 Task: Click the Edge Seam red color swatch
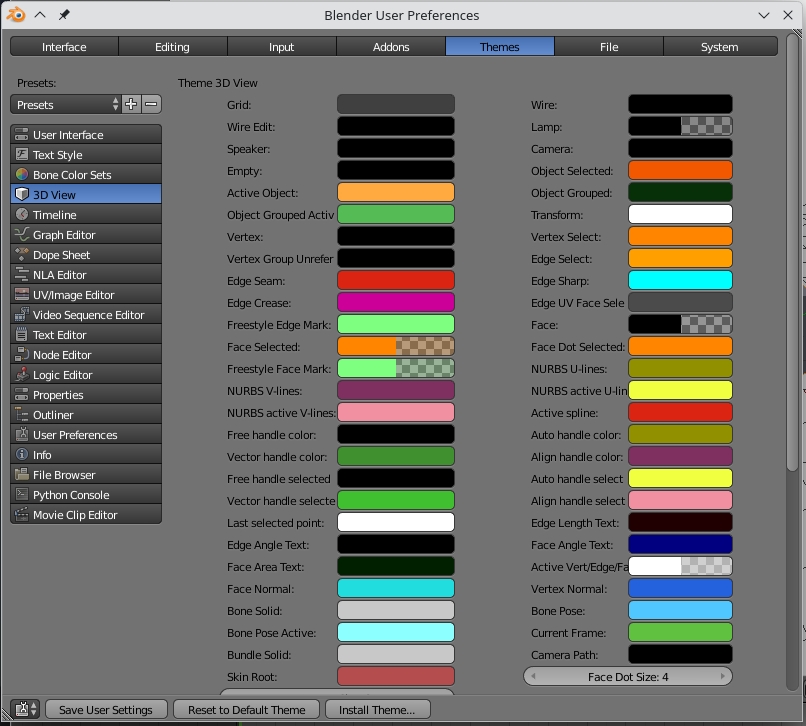click(396, 281)
